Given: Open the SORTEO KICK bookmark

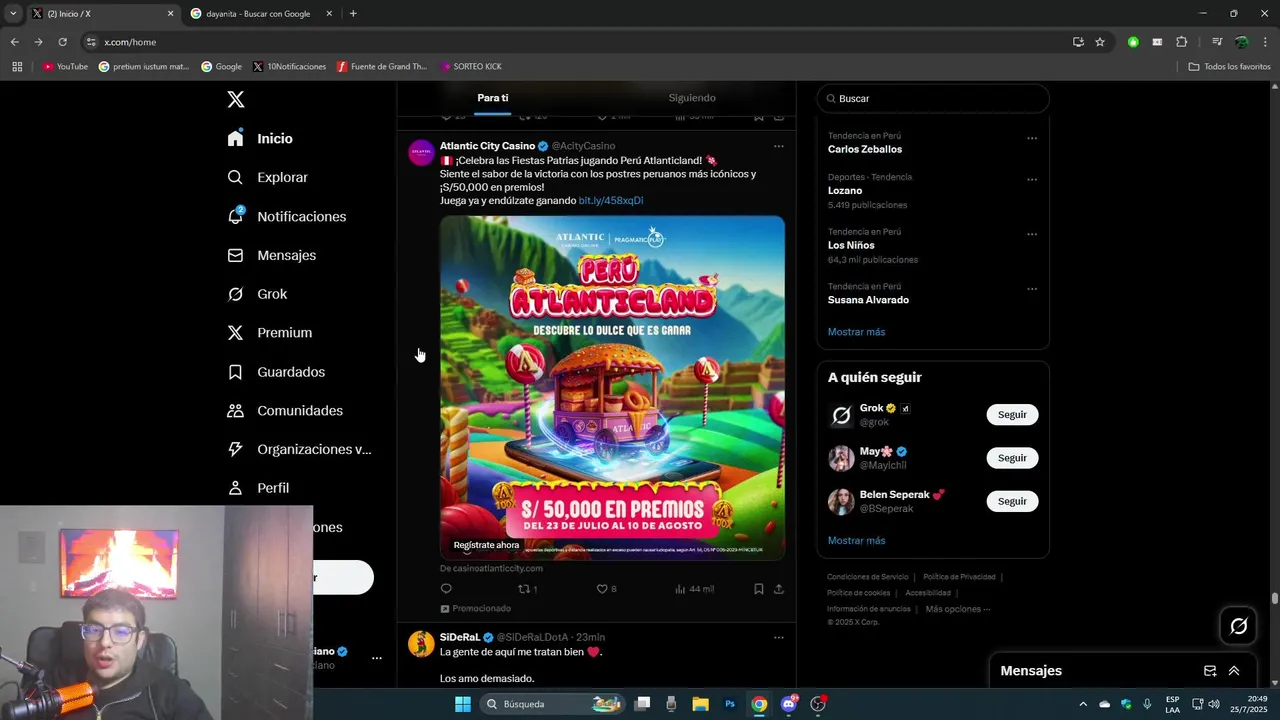Looking at the screenshot, I should coord(471,67).
